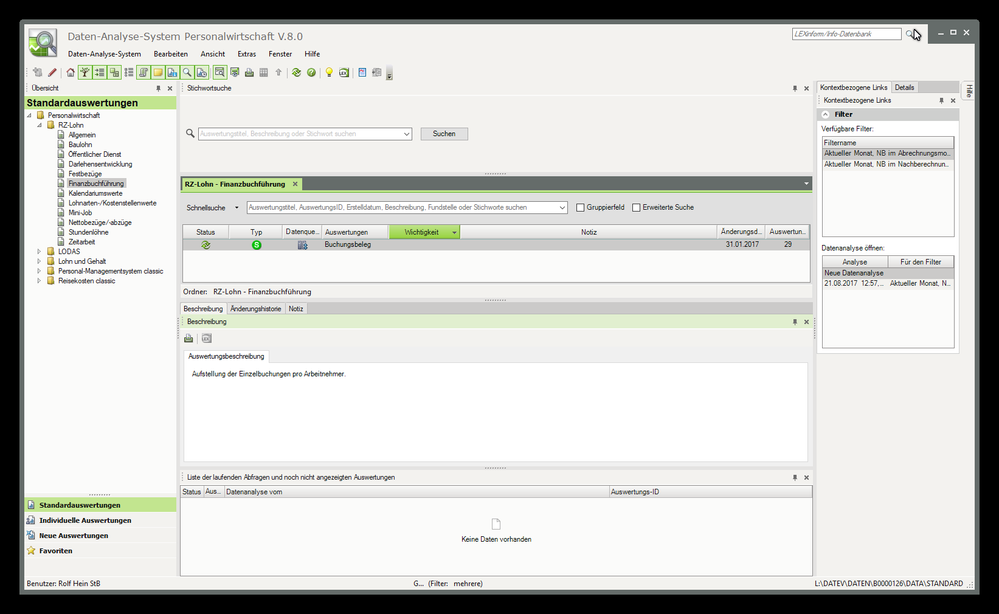This screenshot has height=614, width=999.
Task: Close the RZ-Lohn - Finanzbuchführung tab
Action: click(295, 184)
